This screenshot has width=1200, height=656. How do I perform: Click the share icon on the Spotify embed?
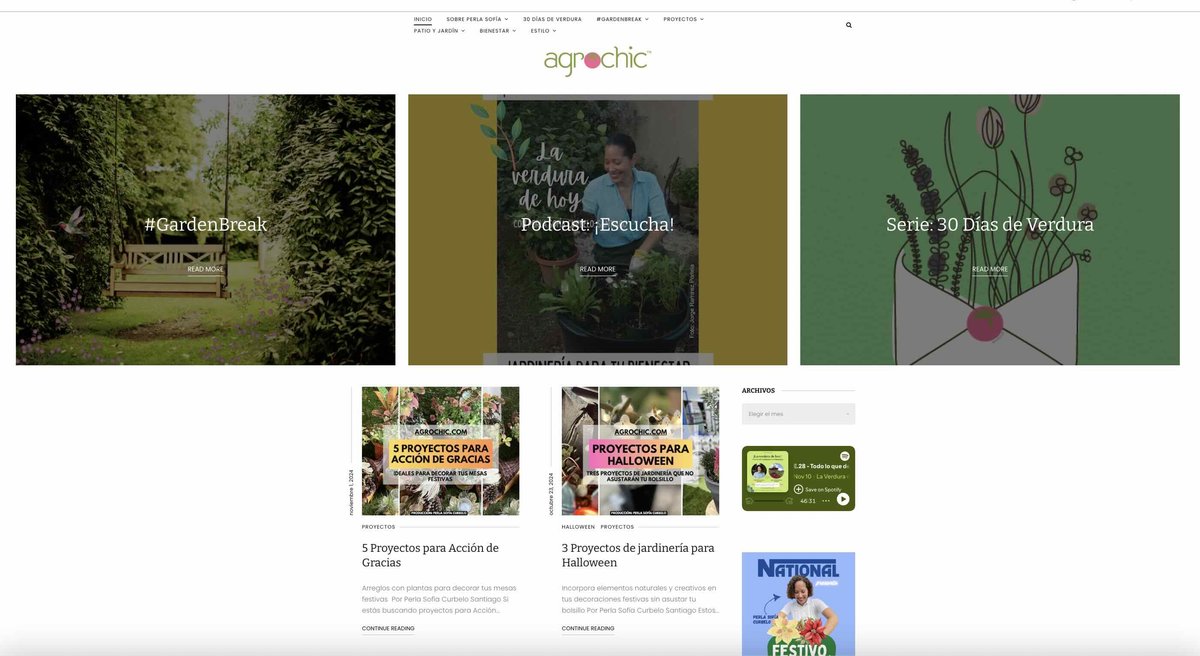coord(790,500)
